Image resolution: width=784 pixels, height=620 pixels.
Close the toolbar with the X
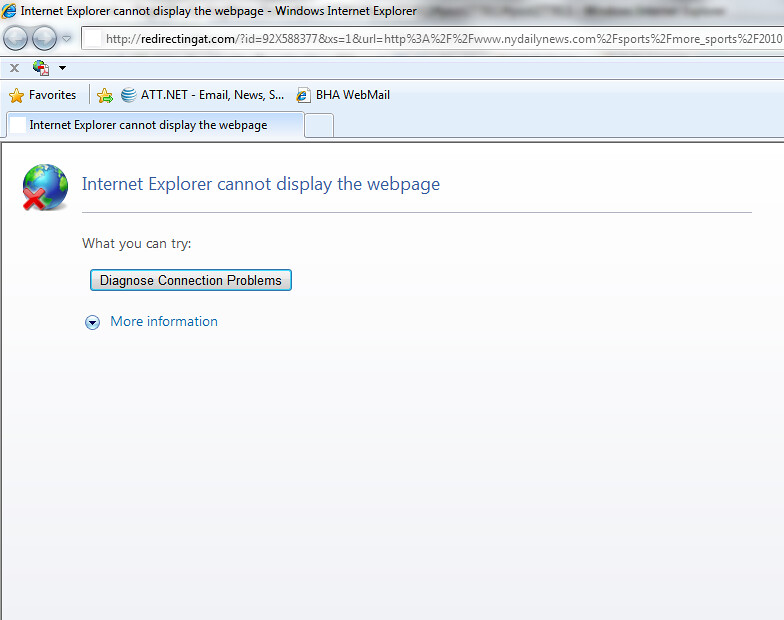pyautogui.click(x=14, y=68)
